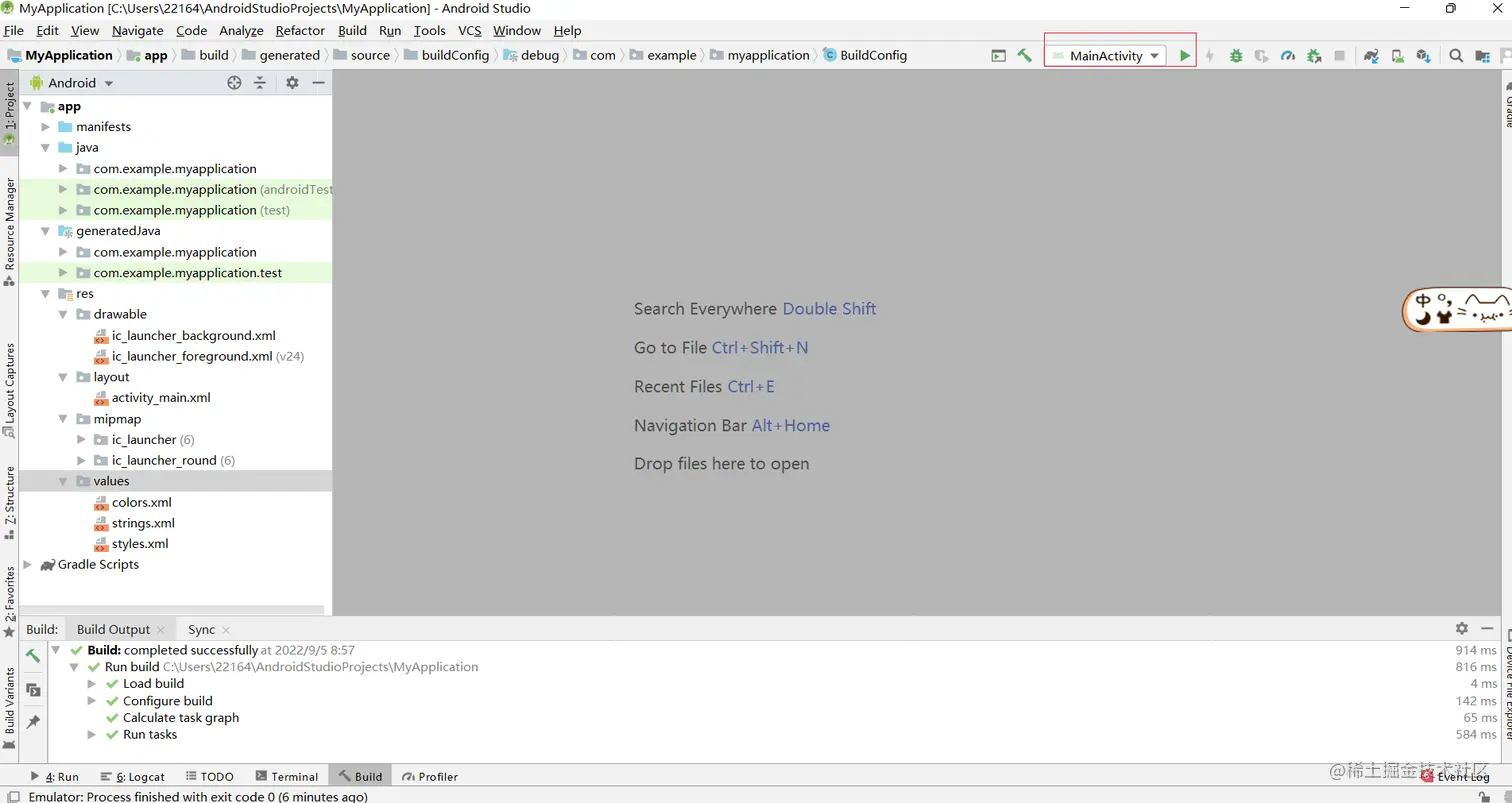
Task: Expand the manifests folder
Action: click(45, 127)
